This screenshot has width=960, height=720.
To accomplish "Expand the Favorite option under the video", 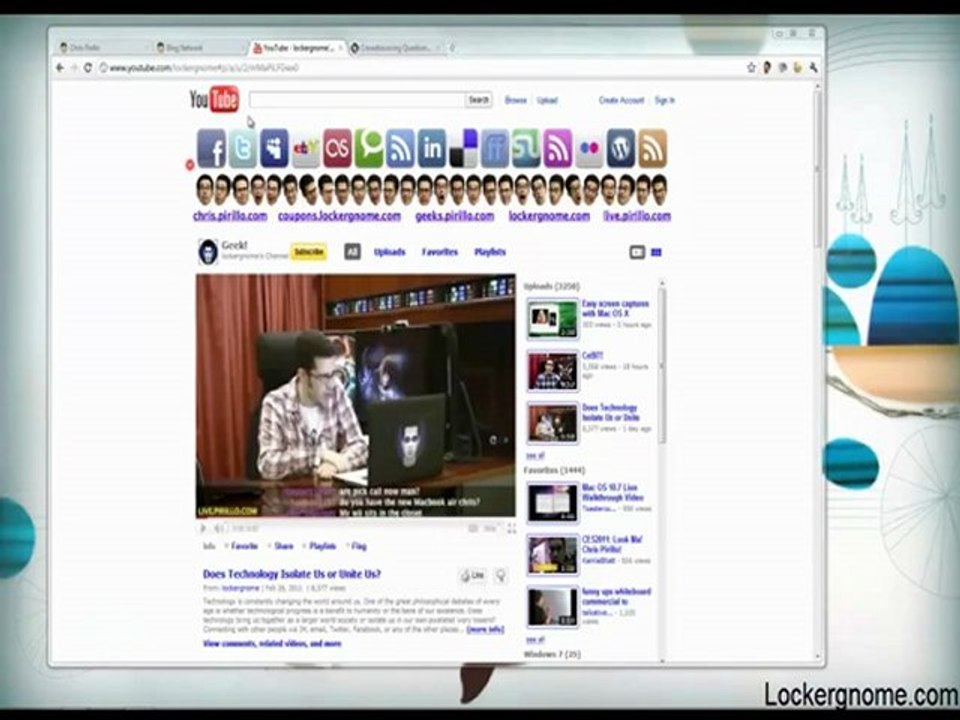I will coord(242,546).
